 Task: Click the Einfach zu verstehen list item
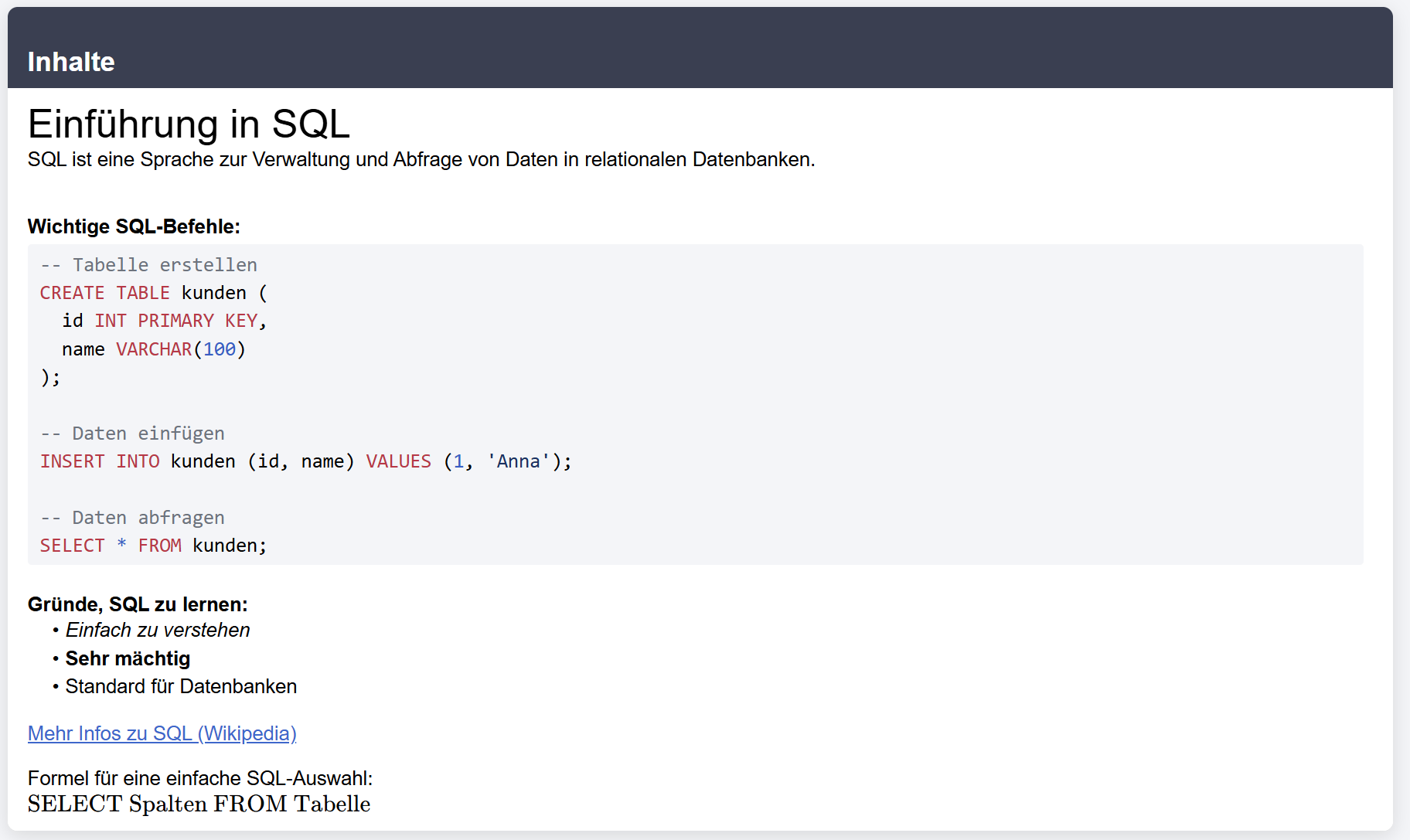pos(158,630)
